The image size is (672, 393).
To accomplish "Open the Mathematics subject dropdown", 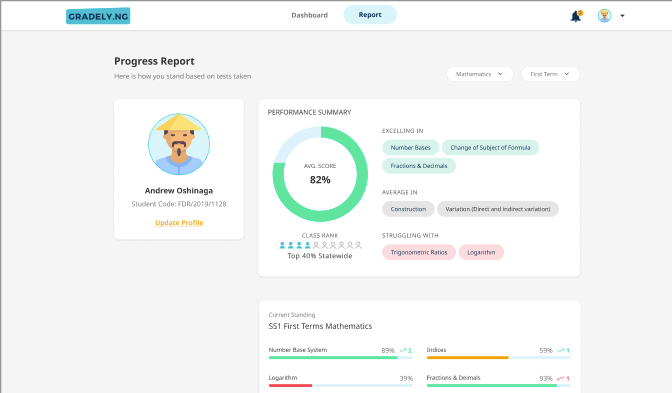I will tap(480, 74).
